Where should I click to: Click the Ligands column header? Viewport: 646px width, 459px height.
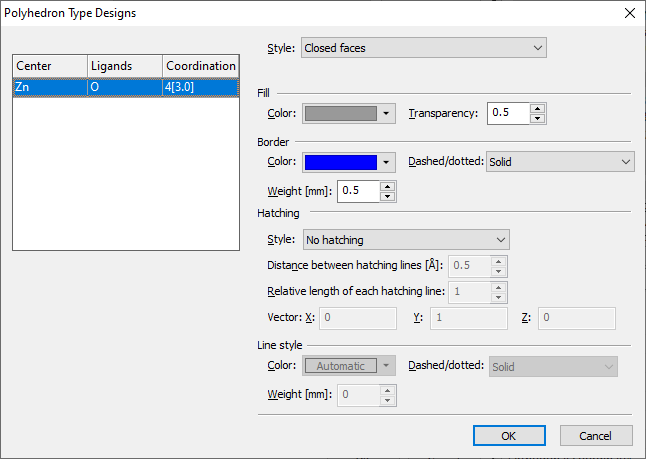pyautogui.click(x=124, y=66)
